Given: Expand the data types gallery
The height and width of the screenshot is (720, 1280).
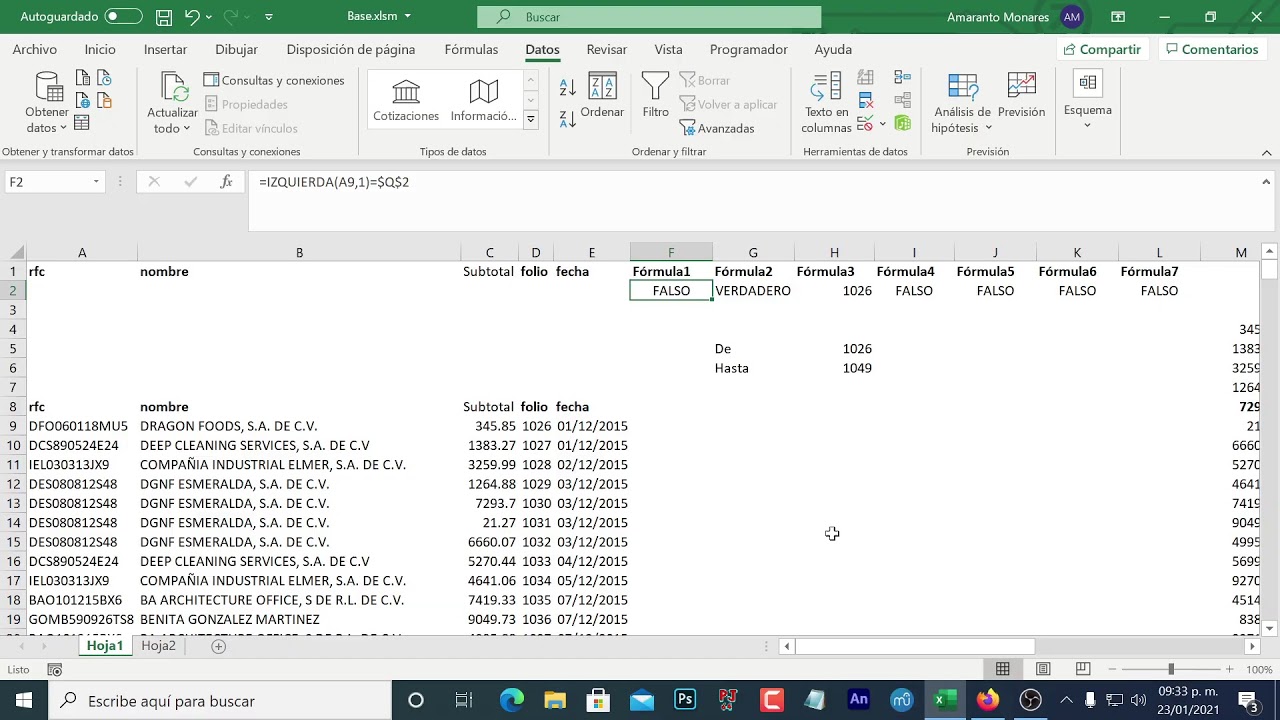Looking at the screenshot, I should pos(531,119).
